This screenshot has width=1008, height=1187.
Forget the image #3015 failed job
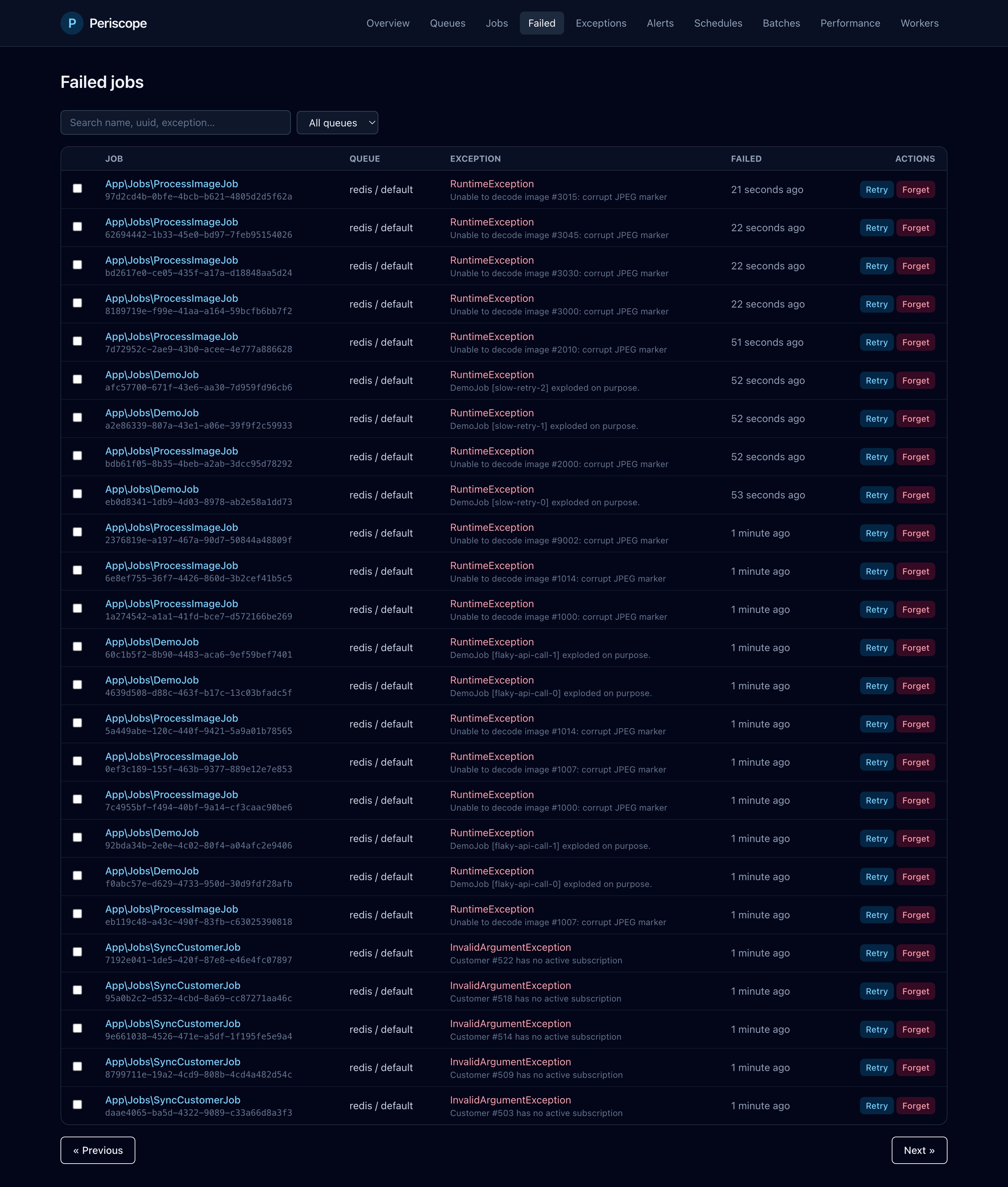point(915,190)
